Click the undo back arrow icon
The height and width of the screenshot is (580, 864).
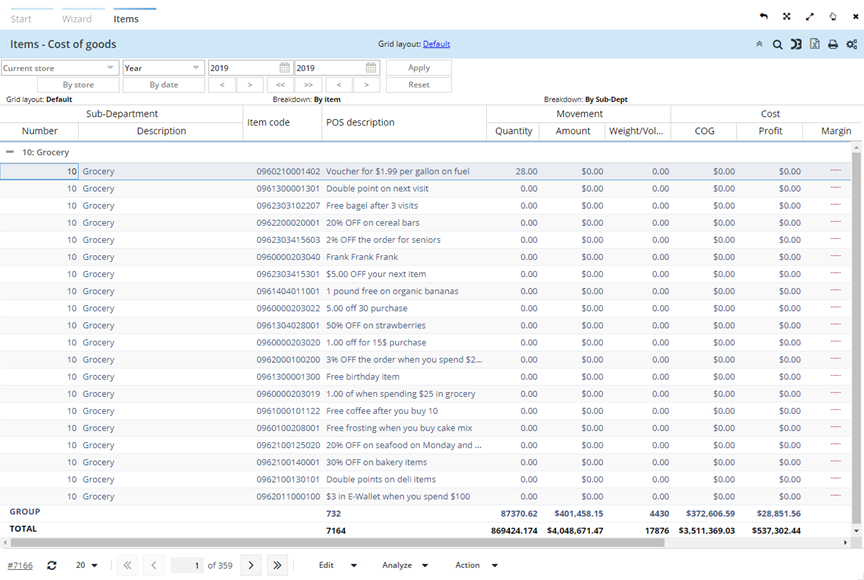click(764, 17)
